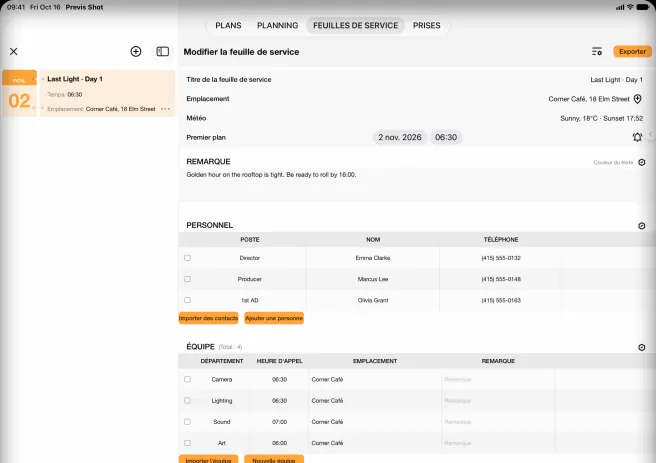The height and width of the screenshot is (463, 656).
Task: Close the call sheet list panel
Action: point(14,51)
